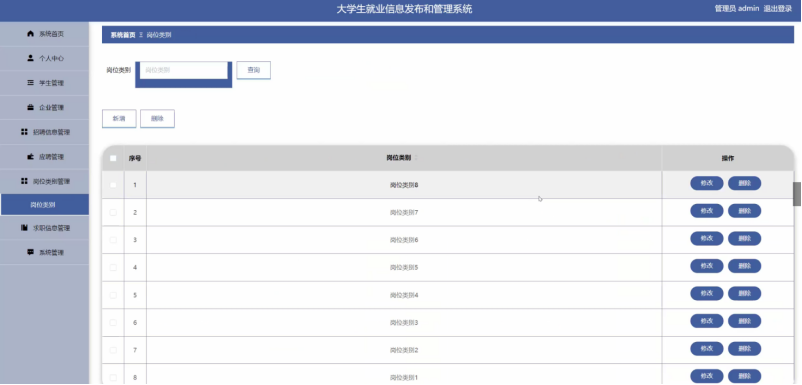The width and height of the screenshot is (802, 385).
Task: Click 删除 for row 岗位类别1
Action: click(745, 376)
